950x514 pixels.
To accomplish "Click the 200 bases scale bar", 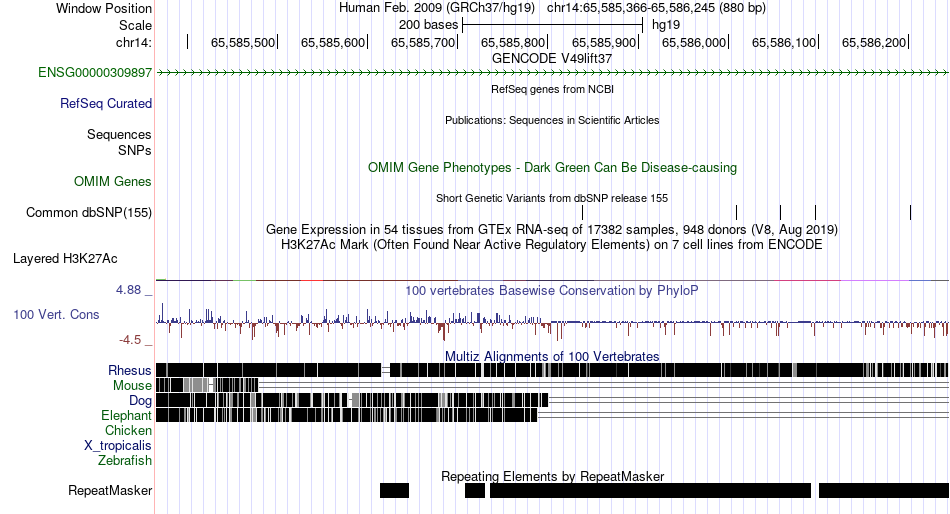I will [552, 25].
